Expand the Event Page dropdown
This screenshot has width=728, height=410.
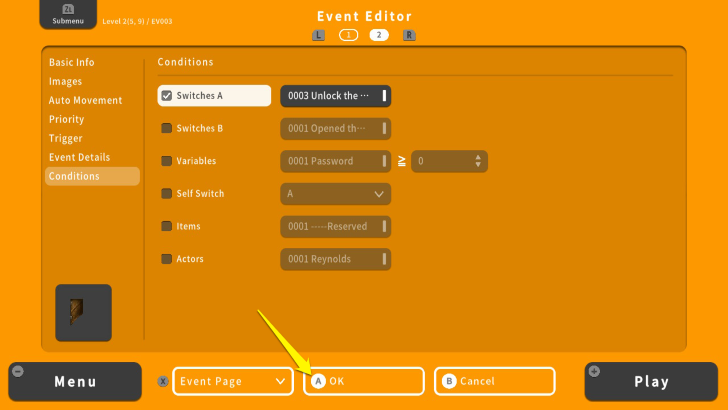tap(233, 381)
